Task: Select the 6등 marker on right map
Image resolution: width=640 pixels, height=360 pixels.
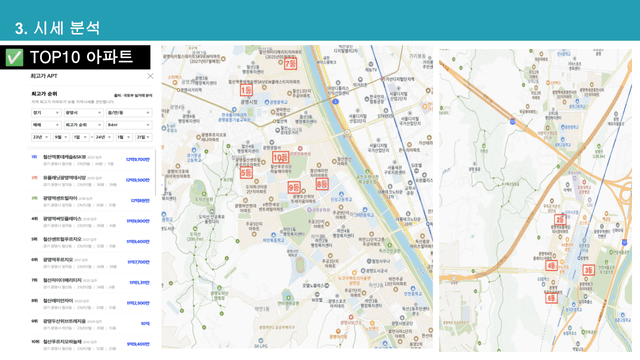Action: click(x=551, y=298)
